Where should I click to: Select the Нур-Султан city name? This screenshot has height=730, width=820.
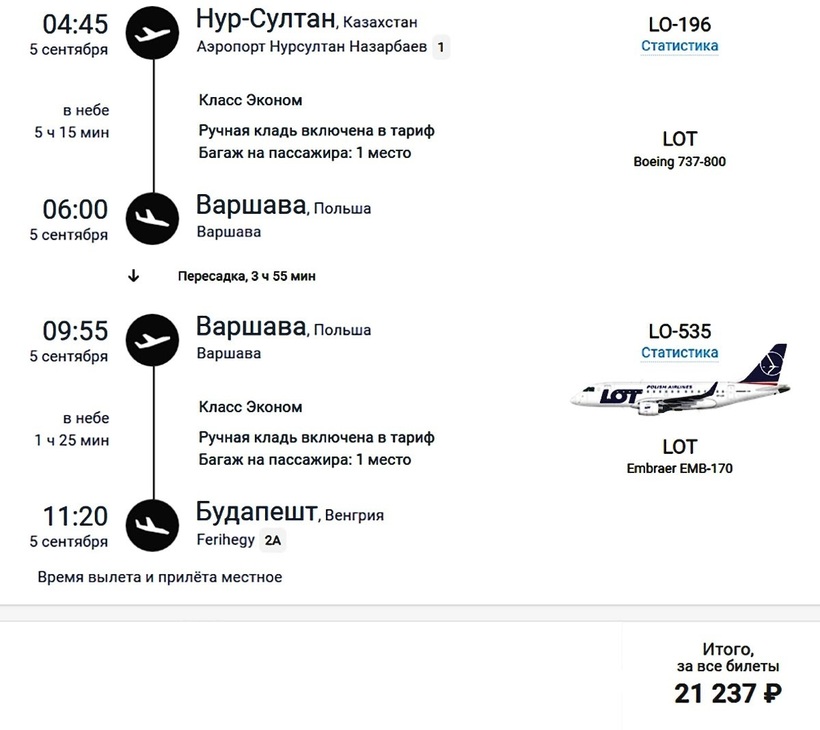click(267, 19)
